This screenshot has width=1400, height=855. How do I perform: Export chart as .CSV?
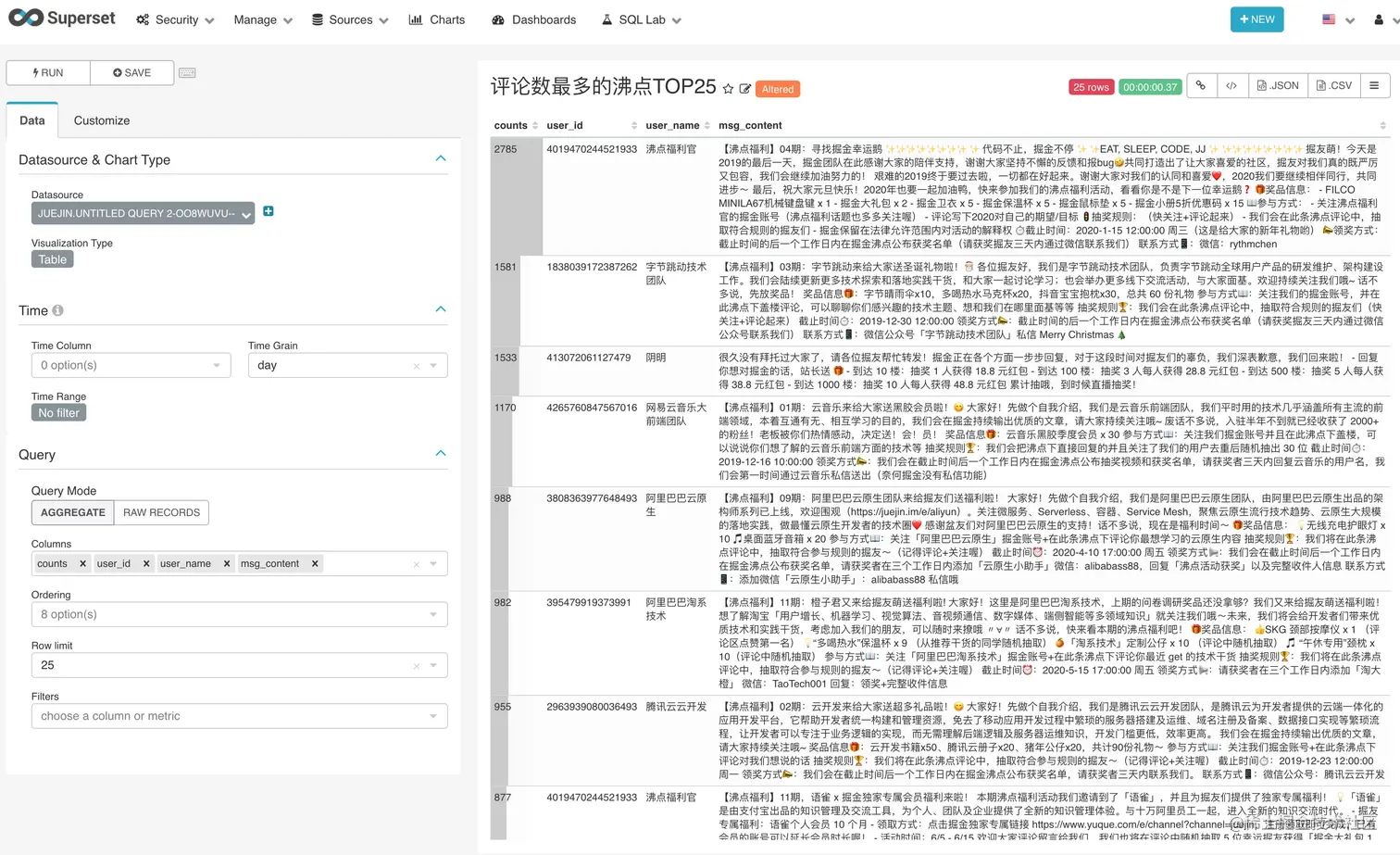coord(1334,85)
